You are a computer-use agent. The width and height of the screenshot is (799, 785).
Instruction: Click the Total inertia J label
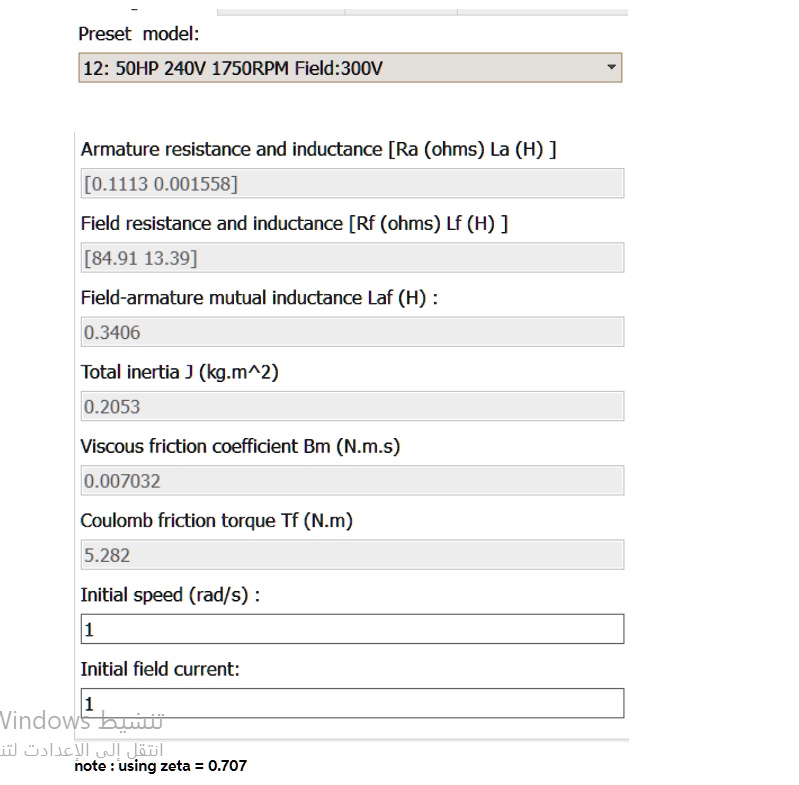coord(180,372)
